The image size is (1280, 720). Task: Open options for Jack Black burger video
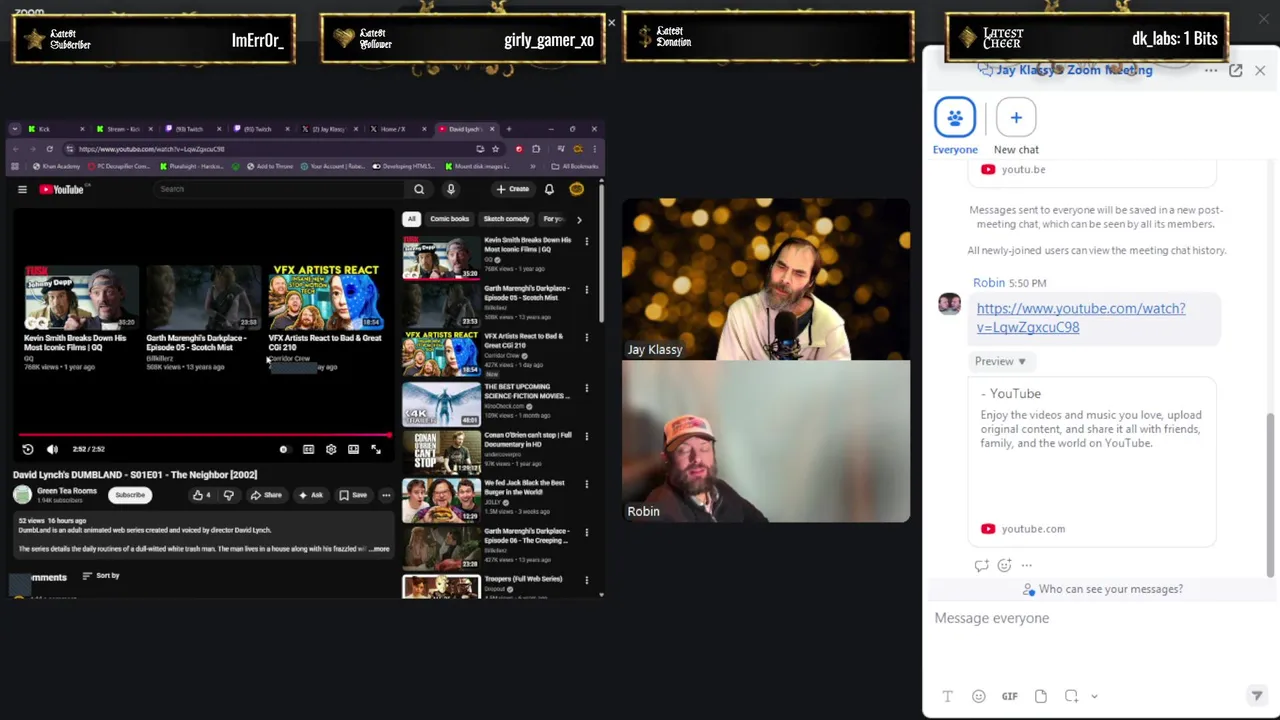click(587, 484)
